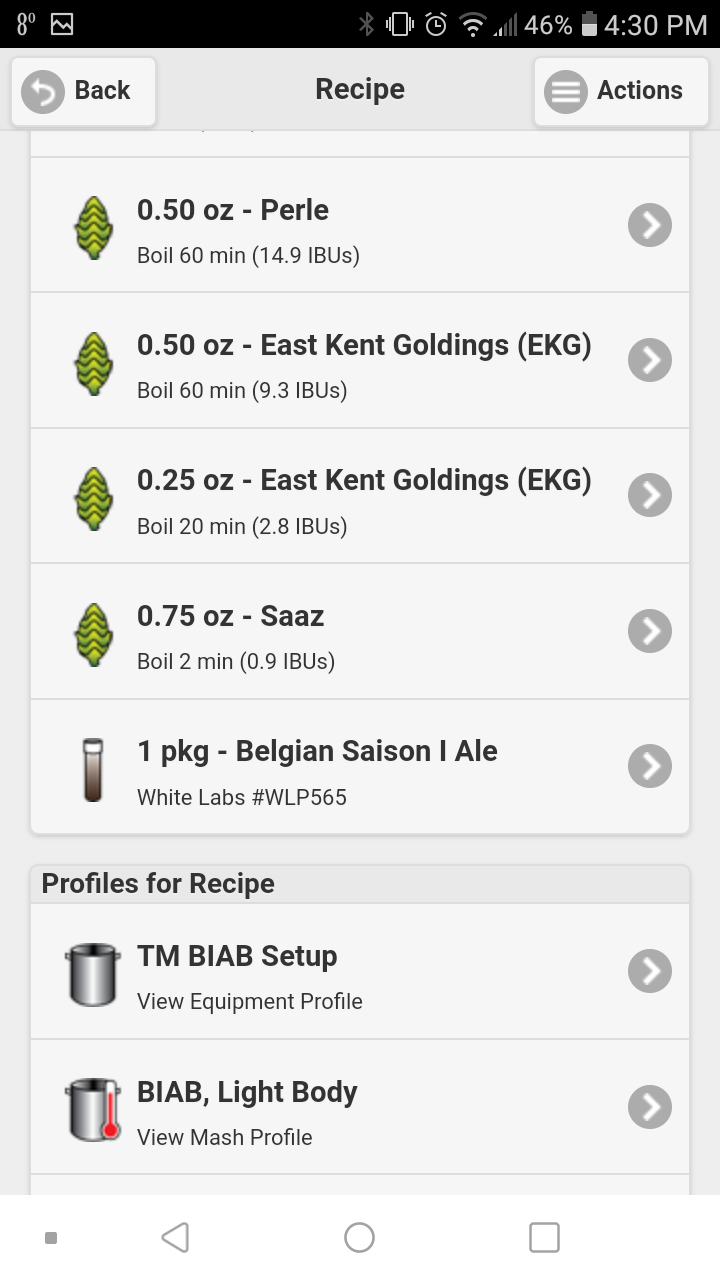Image resolution: width=720 pixels, height=1280 pixels.
Task: Tap the hop cone icon beside Perle
Action: (93, 227)
